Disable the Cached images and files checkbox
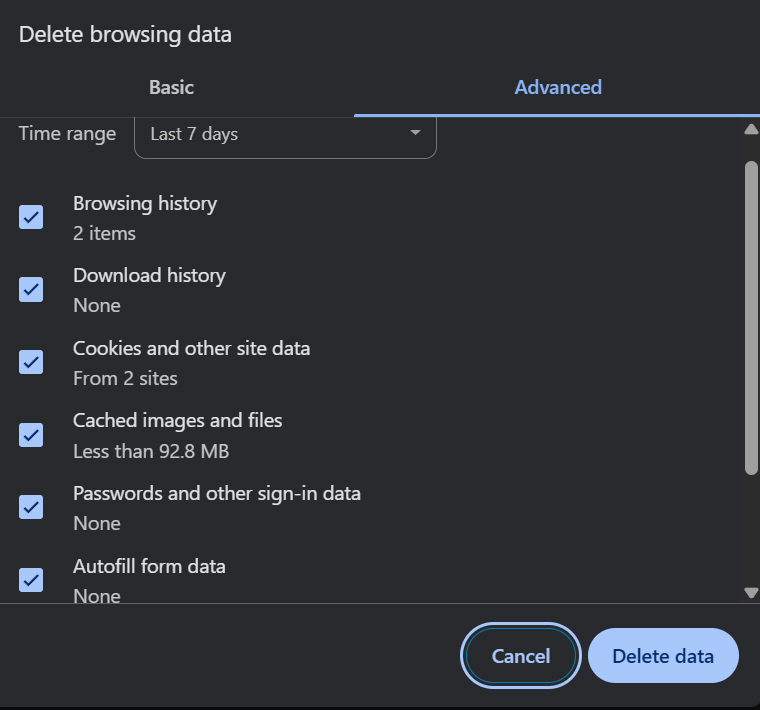The image size is (760, 710). pos(31,435)
